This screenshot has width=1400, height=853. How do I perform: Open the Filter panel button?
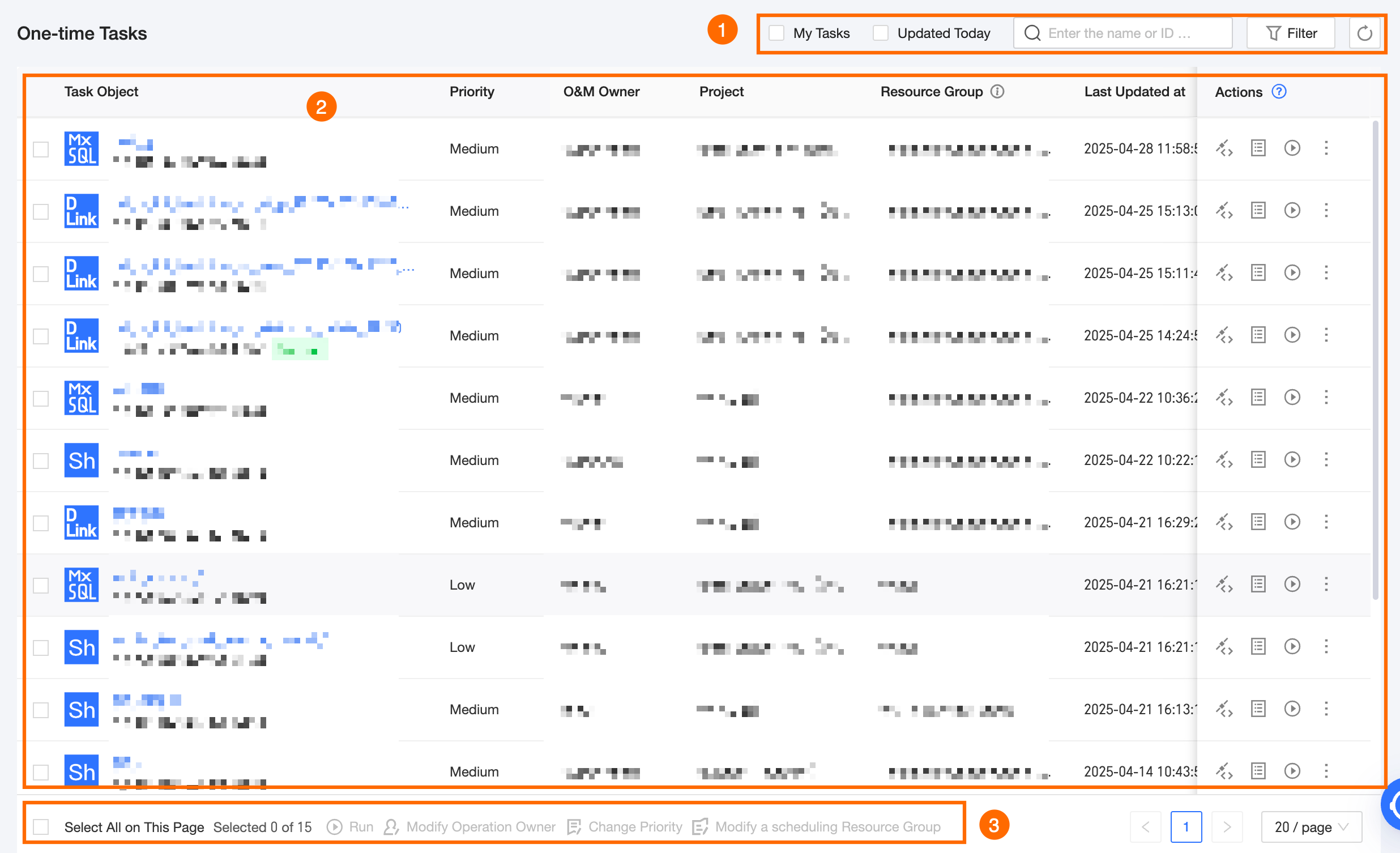tap(1290, 33)
